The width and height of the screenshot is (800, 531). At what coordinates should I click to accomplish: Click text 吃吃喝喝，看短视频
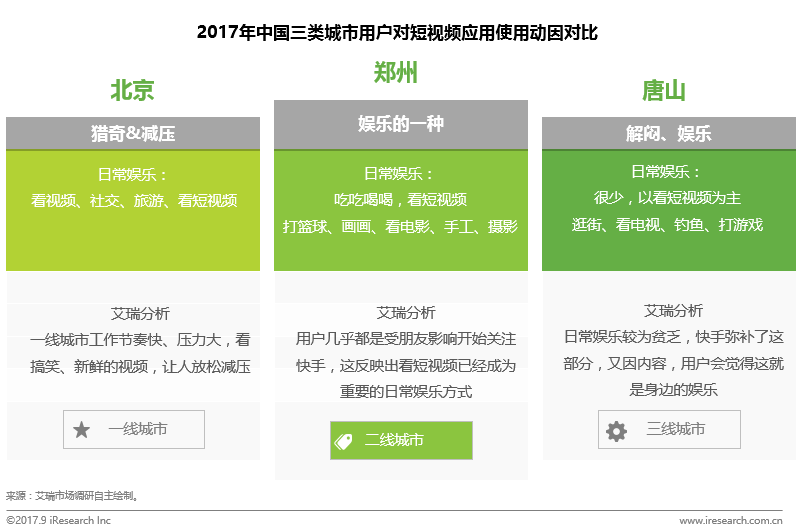pyautogui.click(x=401, y=199)
